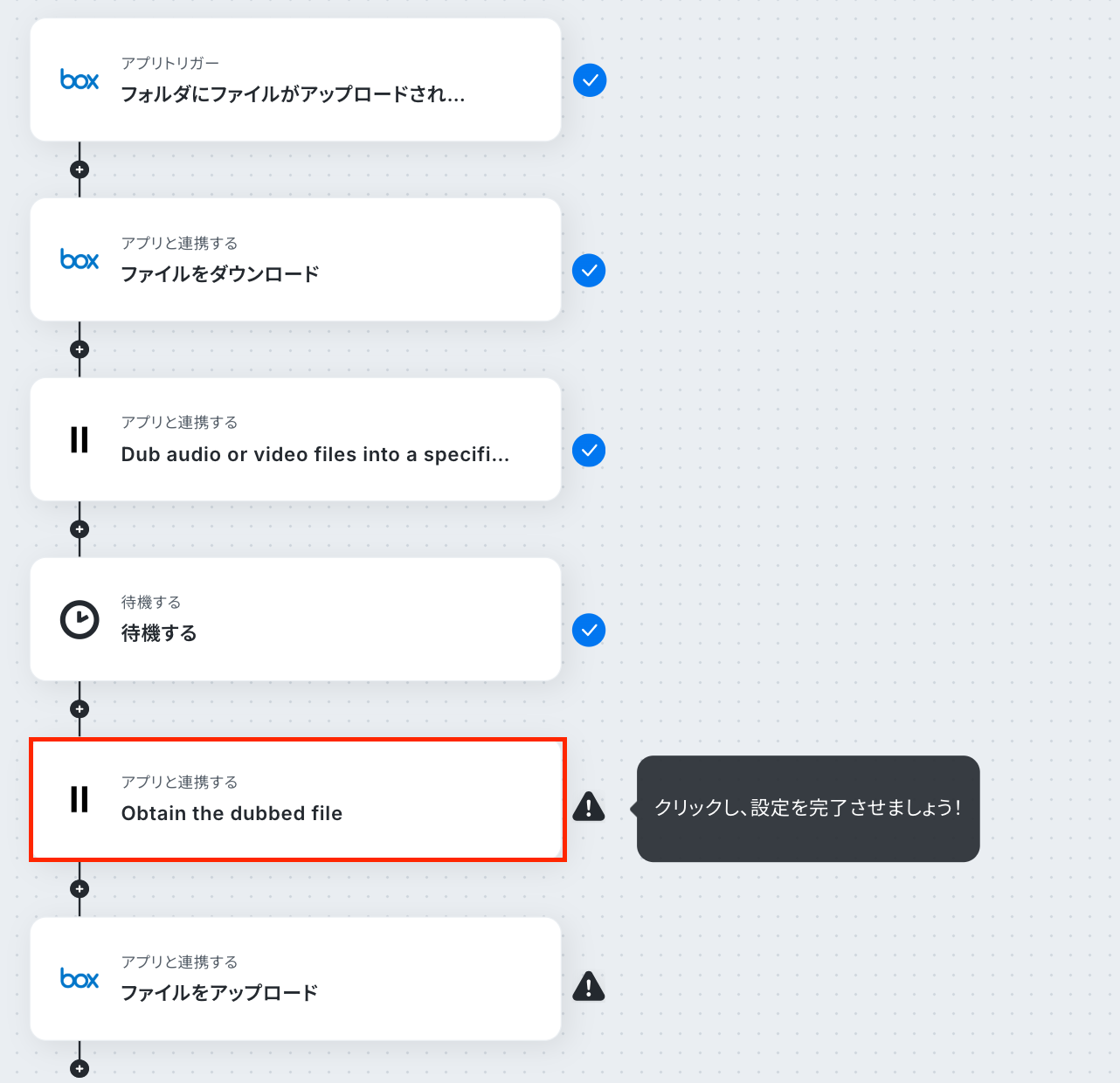
Task: Add a step below the 待機する card
Action: tap(80, 709)
